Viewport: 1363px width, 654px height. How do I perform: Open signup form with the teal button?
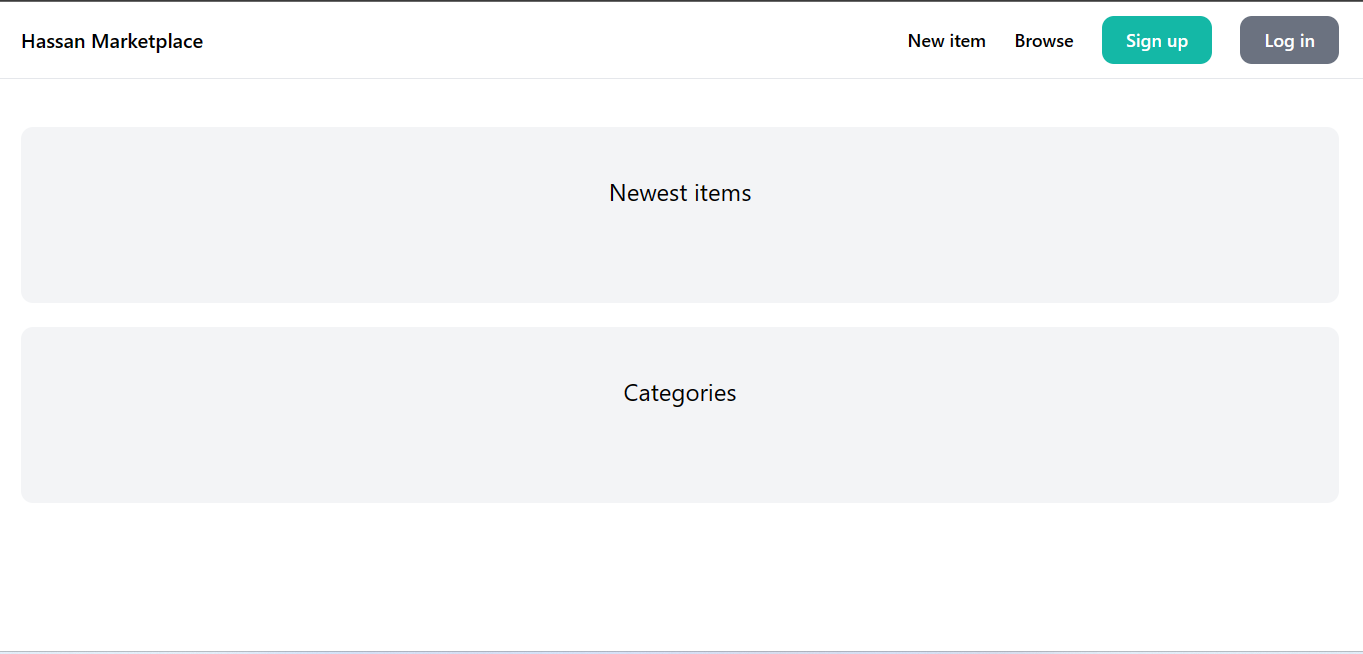(1156, 40)
